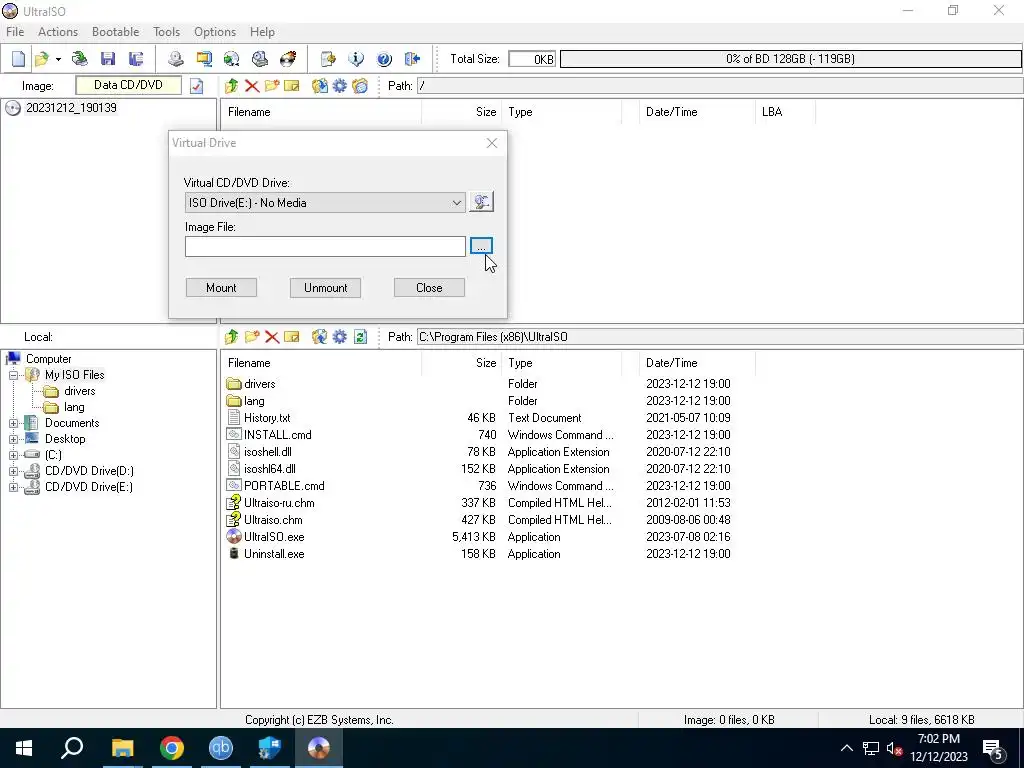Click the Unmount button
Screen dimensions: 1024x768
pyautogui.click(x=325, y=288)
